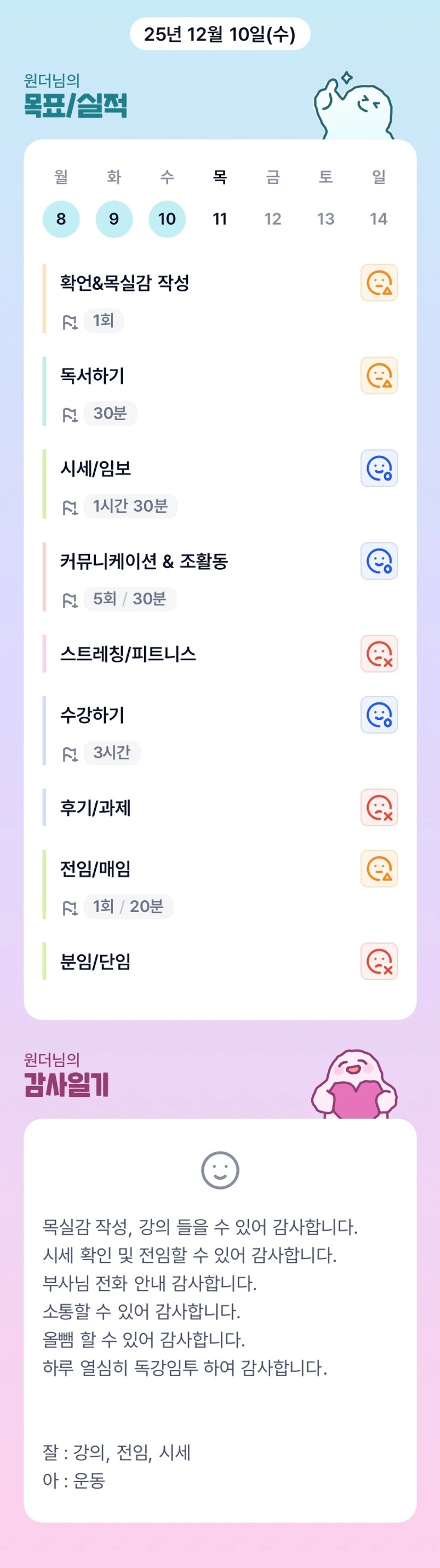Viewport: 440px width, 1568px height.
Task: Click the date pill 25년 12월 10일(수)
Action: coord(220,34)
